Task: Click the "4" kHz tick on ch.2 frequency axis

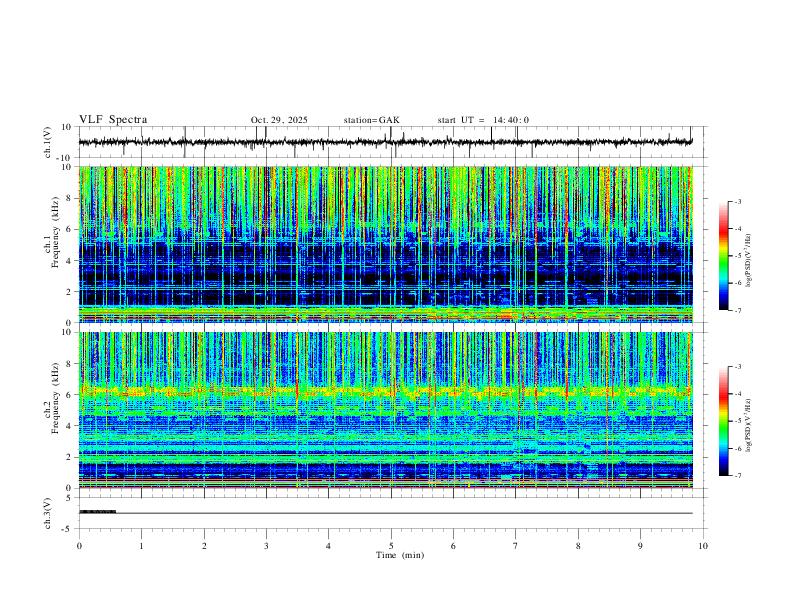Action: (x=70, y=426)
